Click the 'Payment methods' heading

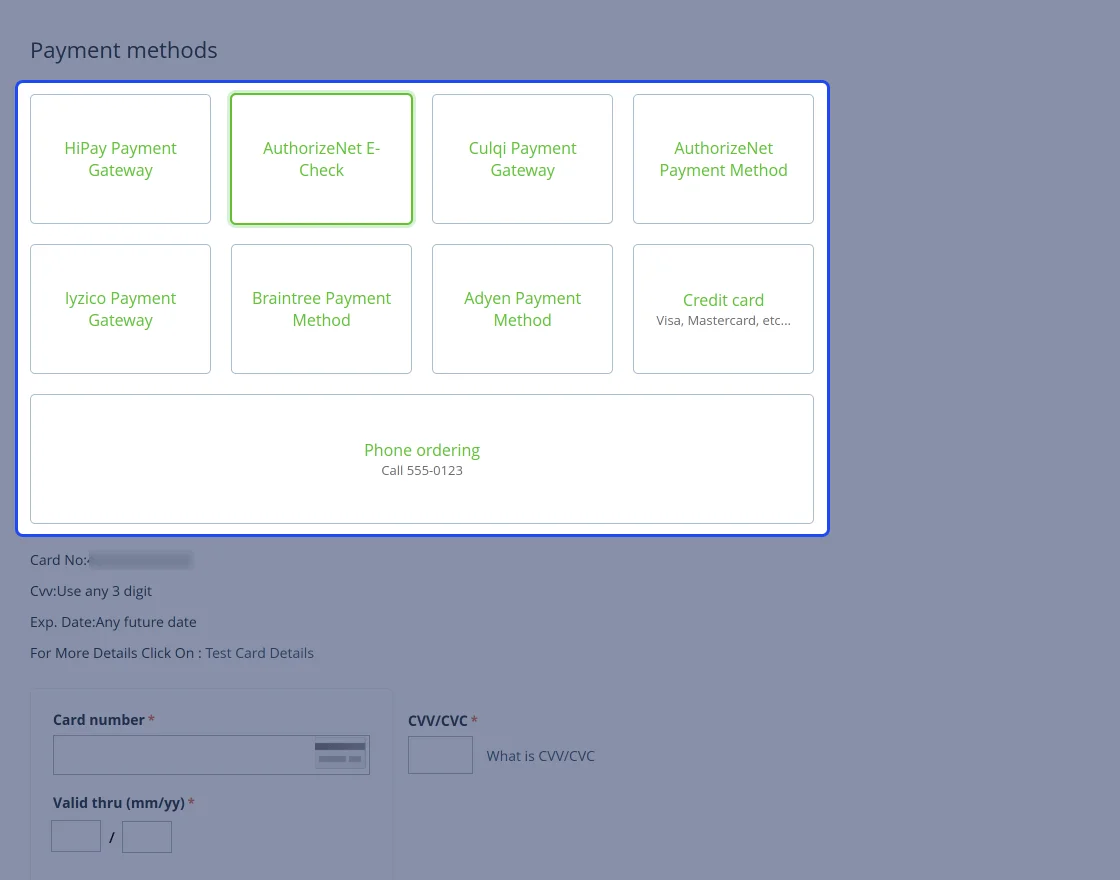click(x=124, y=50)
